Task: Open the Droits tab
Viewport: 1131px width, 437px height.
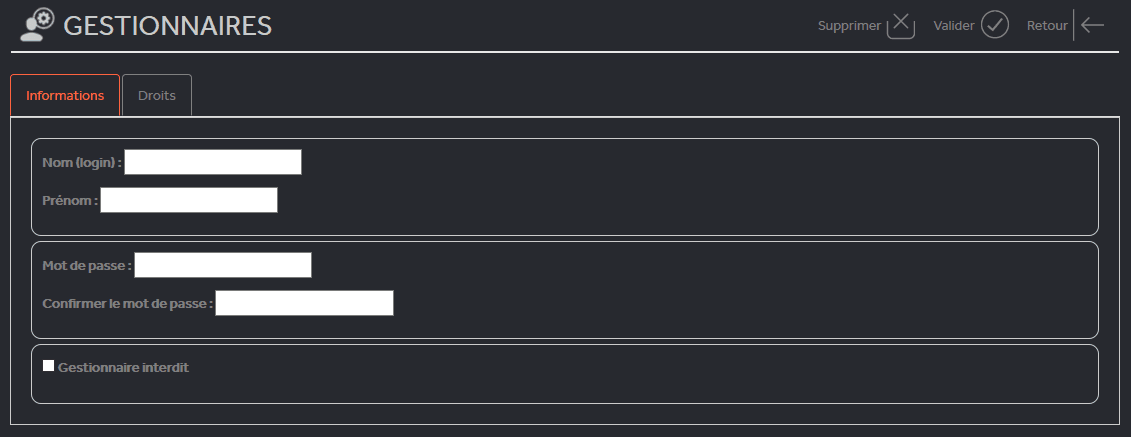Action: [157, 96]
